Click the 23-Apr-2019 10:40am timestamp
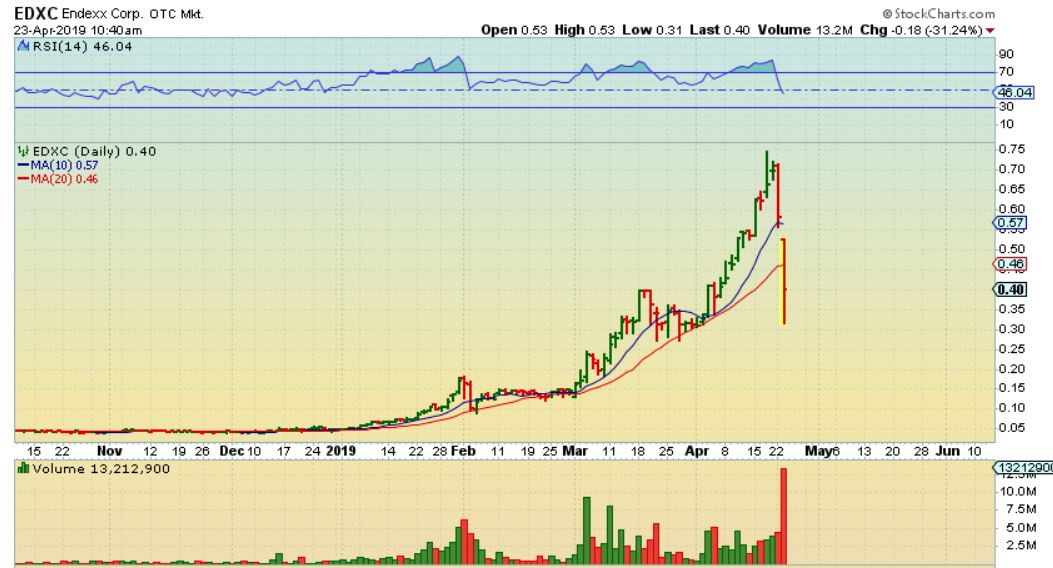 pos(77,30)
